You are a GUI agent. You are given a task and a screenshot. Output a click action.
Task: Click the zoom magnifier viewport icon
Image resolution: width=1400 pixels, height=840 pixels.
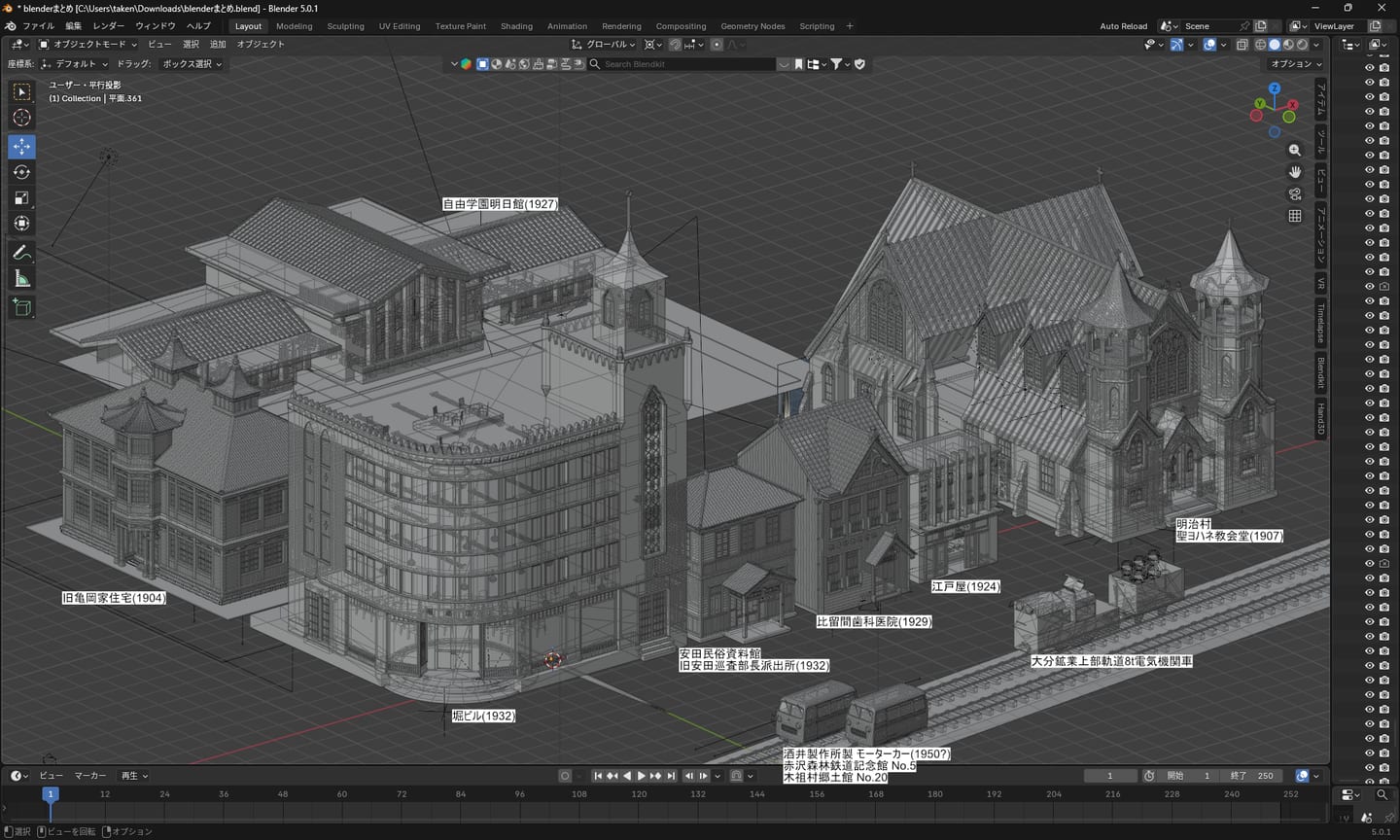(x=1295, y=150)
